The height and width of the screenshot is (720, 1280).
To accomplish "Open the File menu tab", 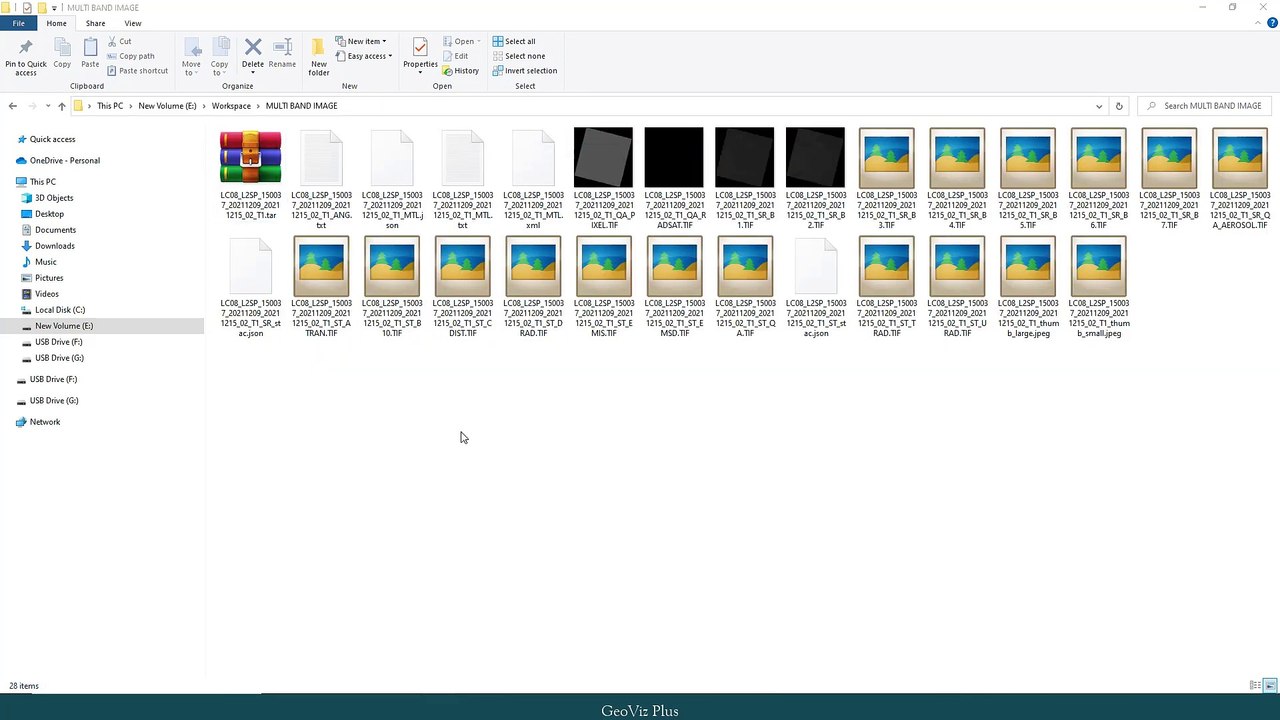I will (x=18, y=23).
